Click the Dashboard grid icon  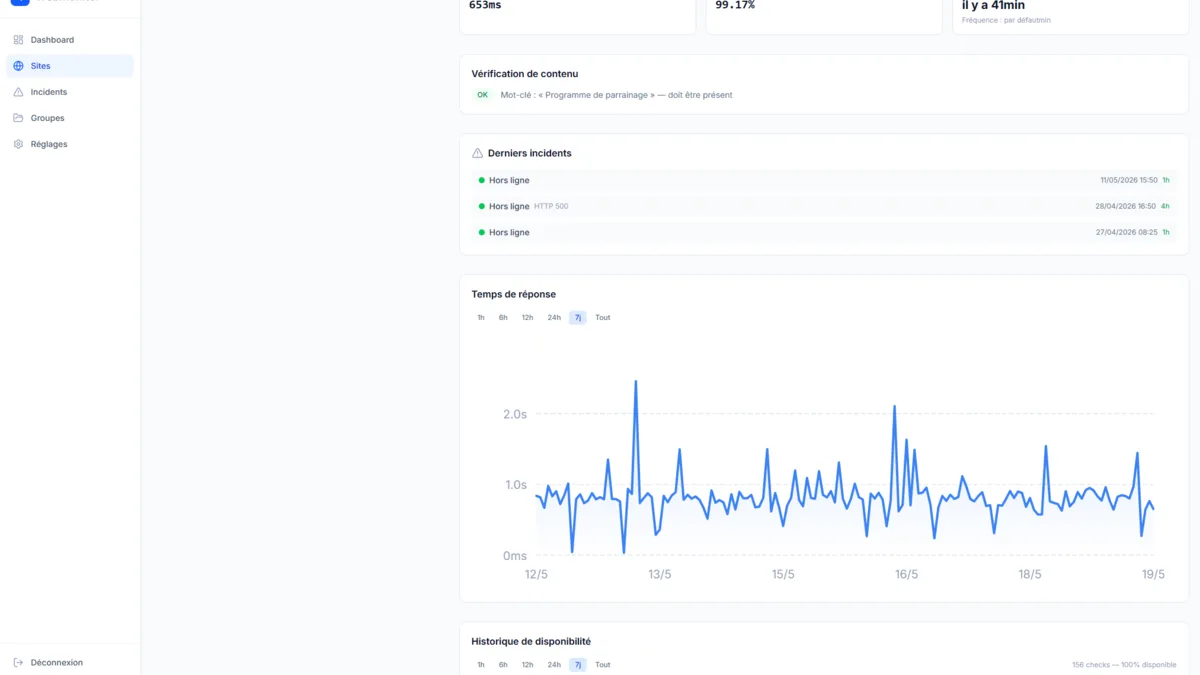pos(18,40)
